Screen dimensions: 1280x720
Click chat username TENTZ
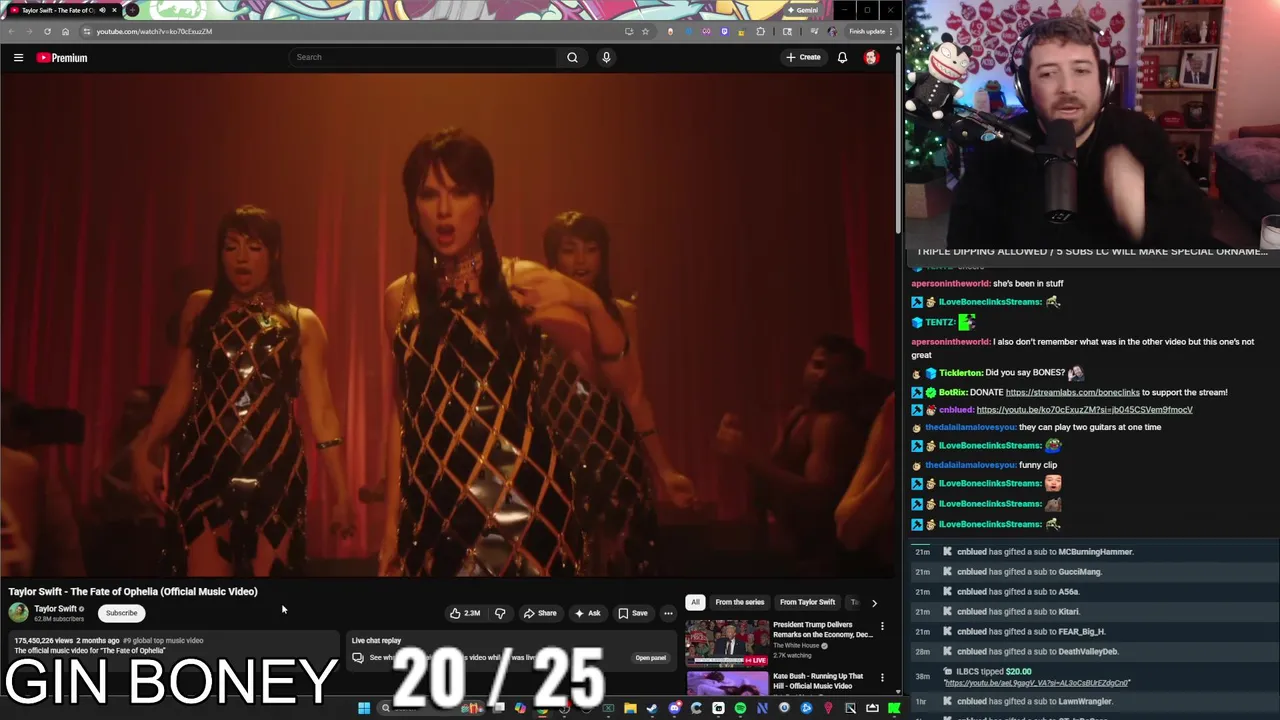pyautogui.click(x=939, y=323)
